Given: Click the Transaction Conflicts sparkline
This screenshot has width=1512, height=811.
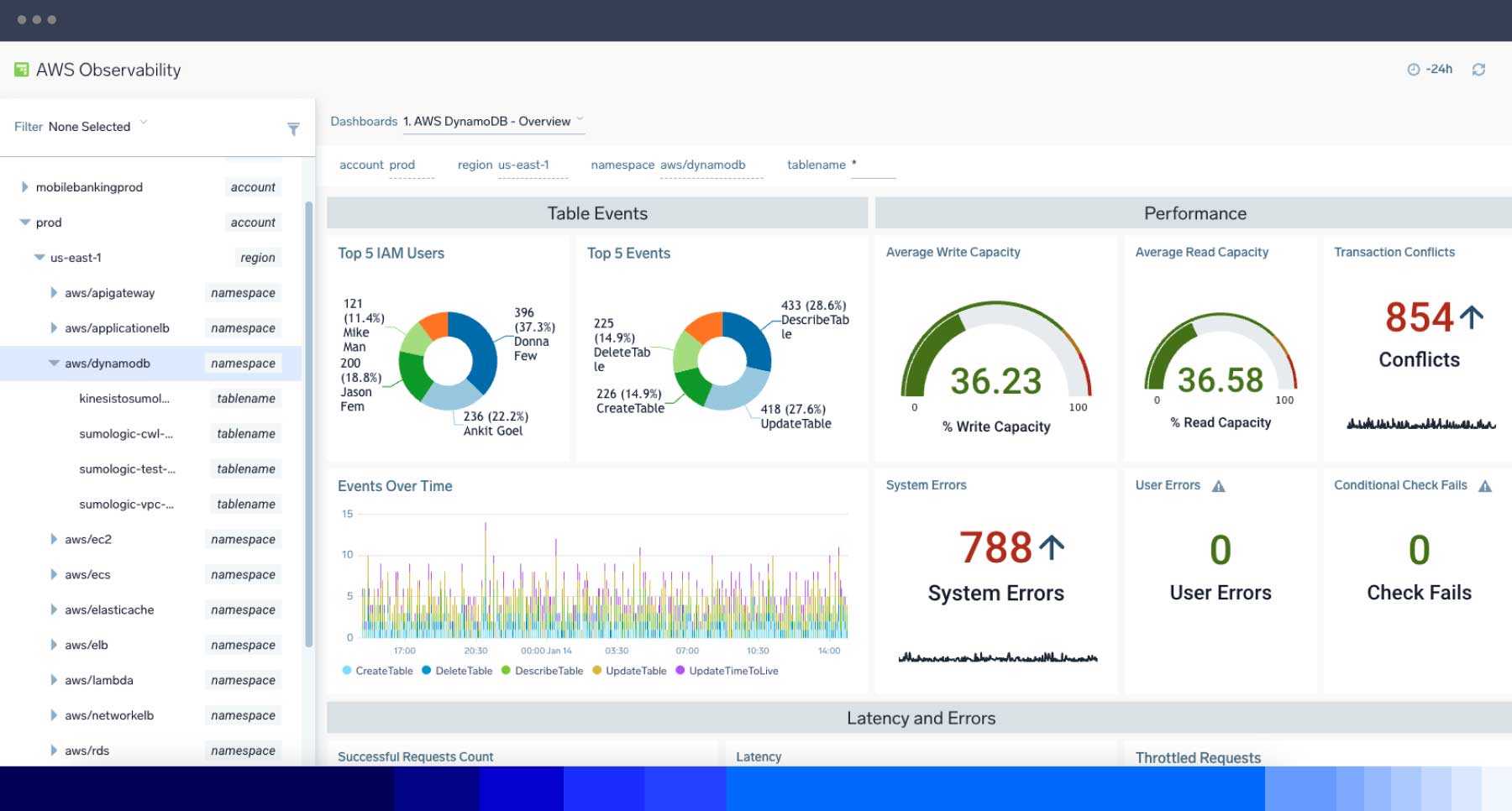Looking at the screenshot, I should pyautogui.click(x=1421, y=424).
